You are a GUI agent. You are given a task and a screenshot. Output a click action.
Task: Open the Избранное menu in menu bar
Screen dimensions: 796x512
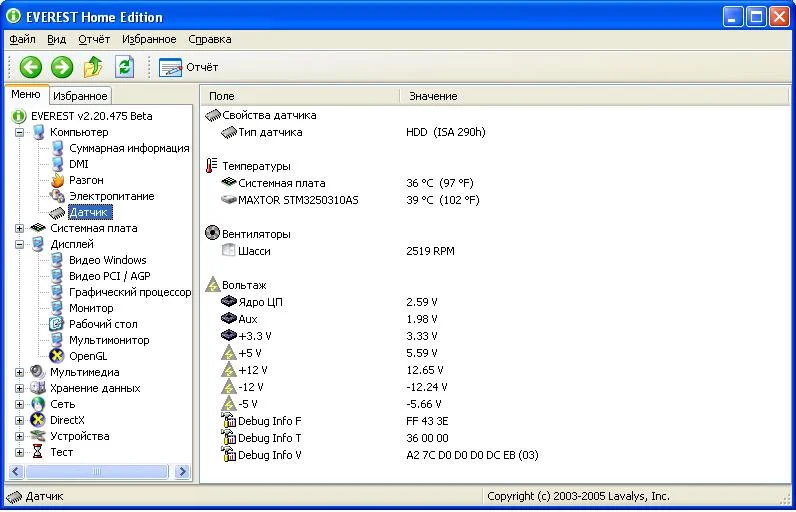149,39
